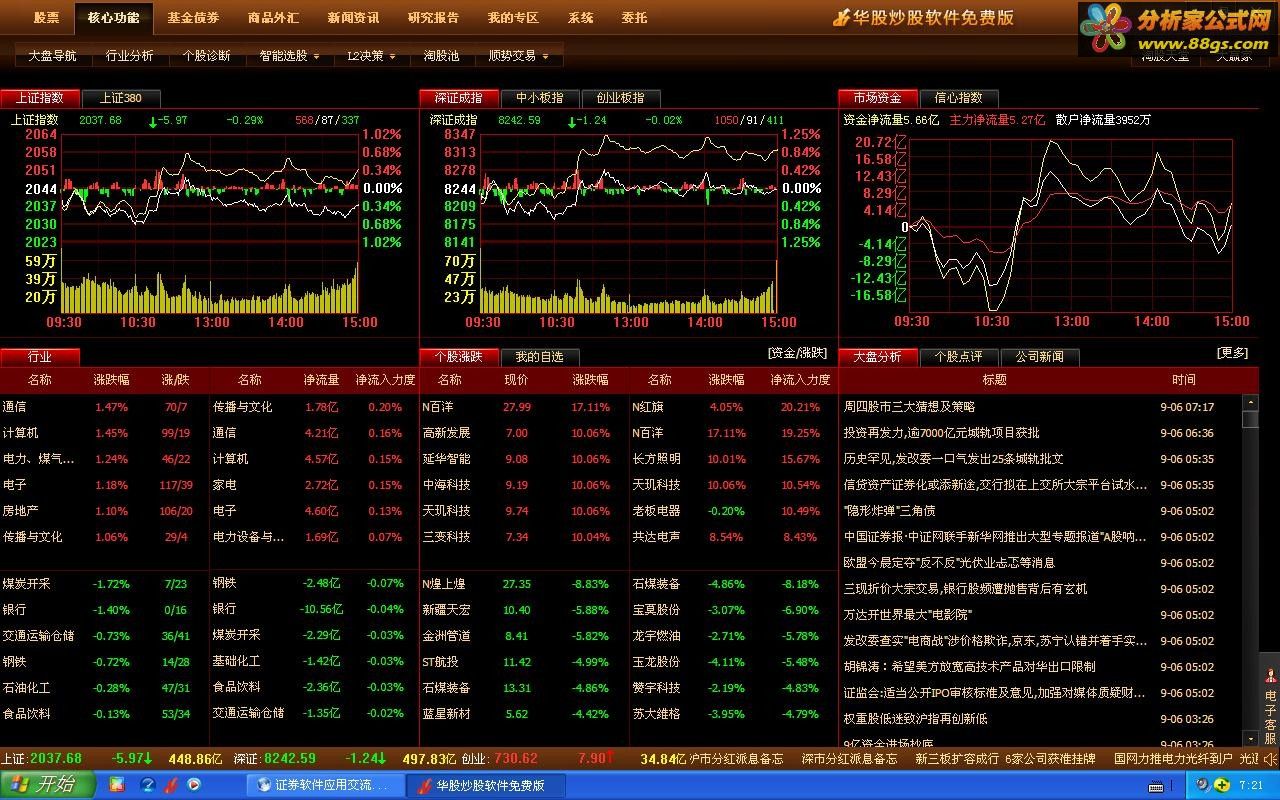The height and width of the screenshot is (800, 1280).
Task: Open the 委托 trading menu
Action: [634, 18]
